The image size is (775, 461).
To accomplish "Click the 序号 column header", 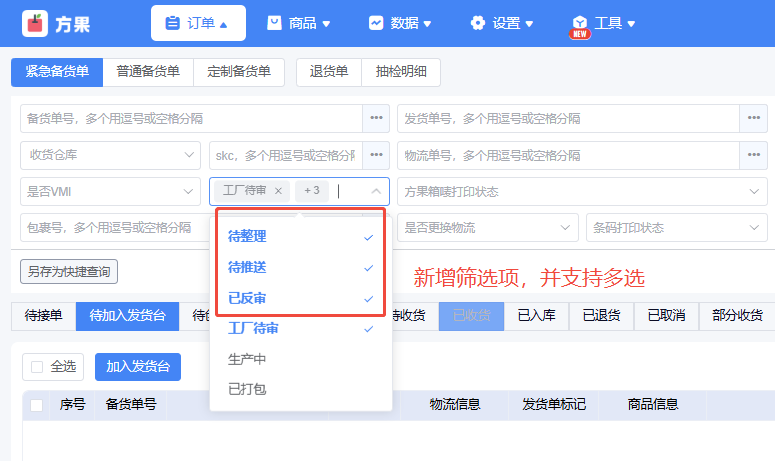I will pos(73,405).
